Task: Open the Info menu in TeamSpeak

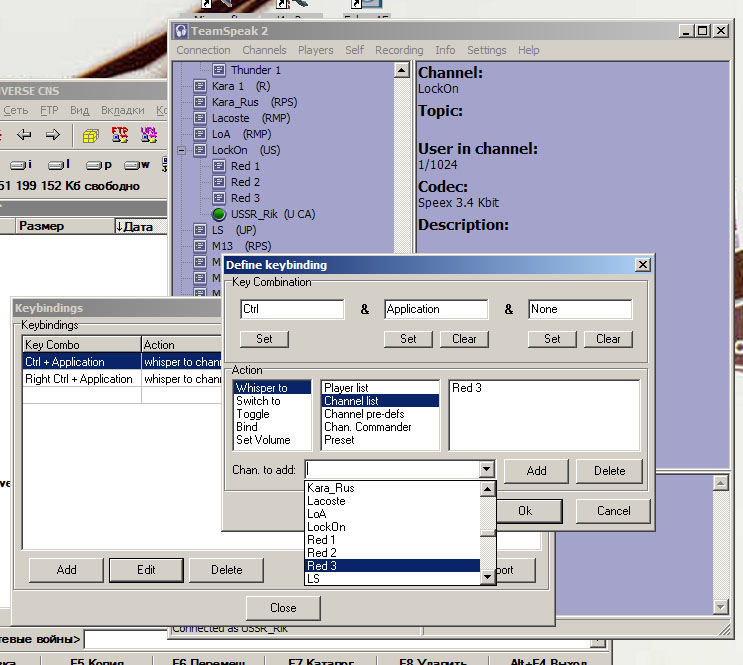Action: pos(445,50)
